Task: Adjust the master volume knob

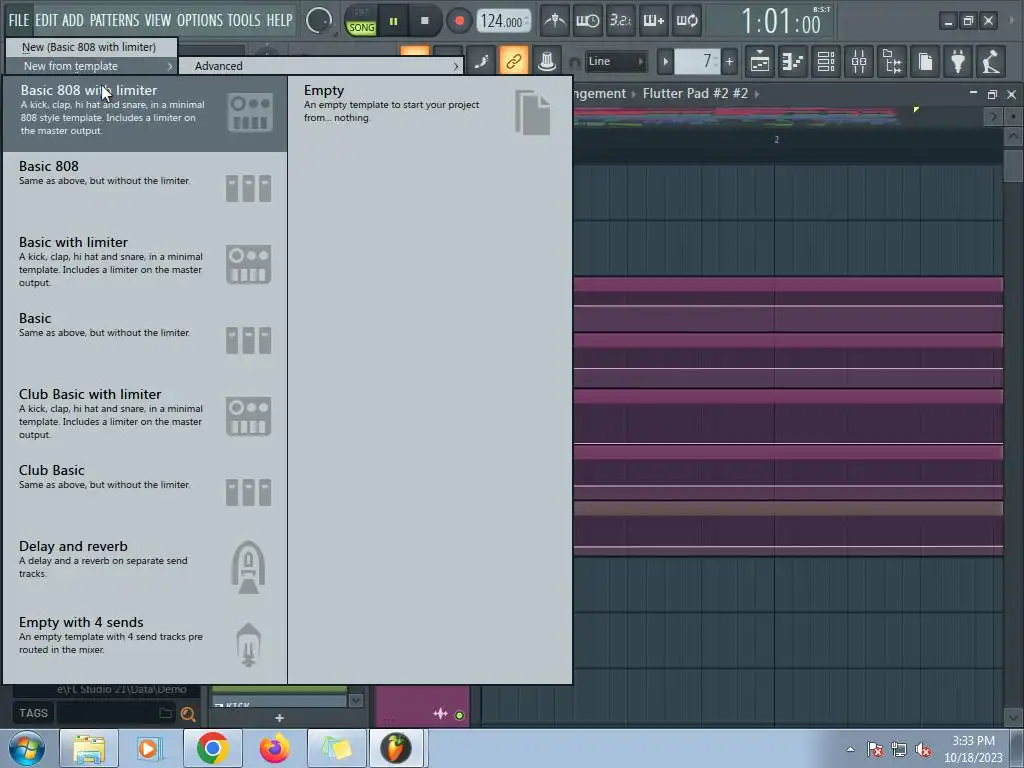Action: tap(319, 21)
